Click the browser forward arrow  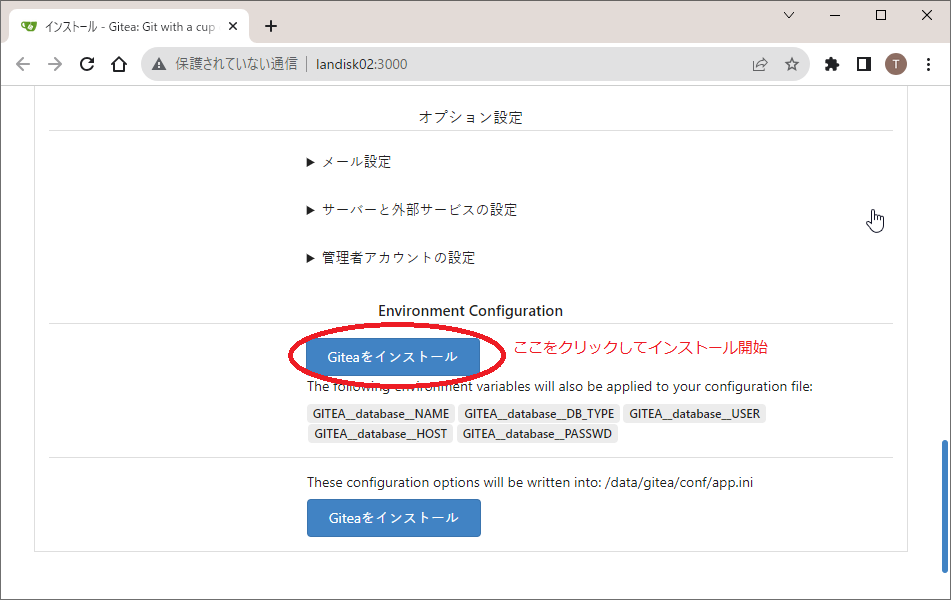pyautogui.click(x=55, y=64)
